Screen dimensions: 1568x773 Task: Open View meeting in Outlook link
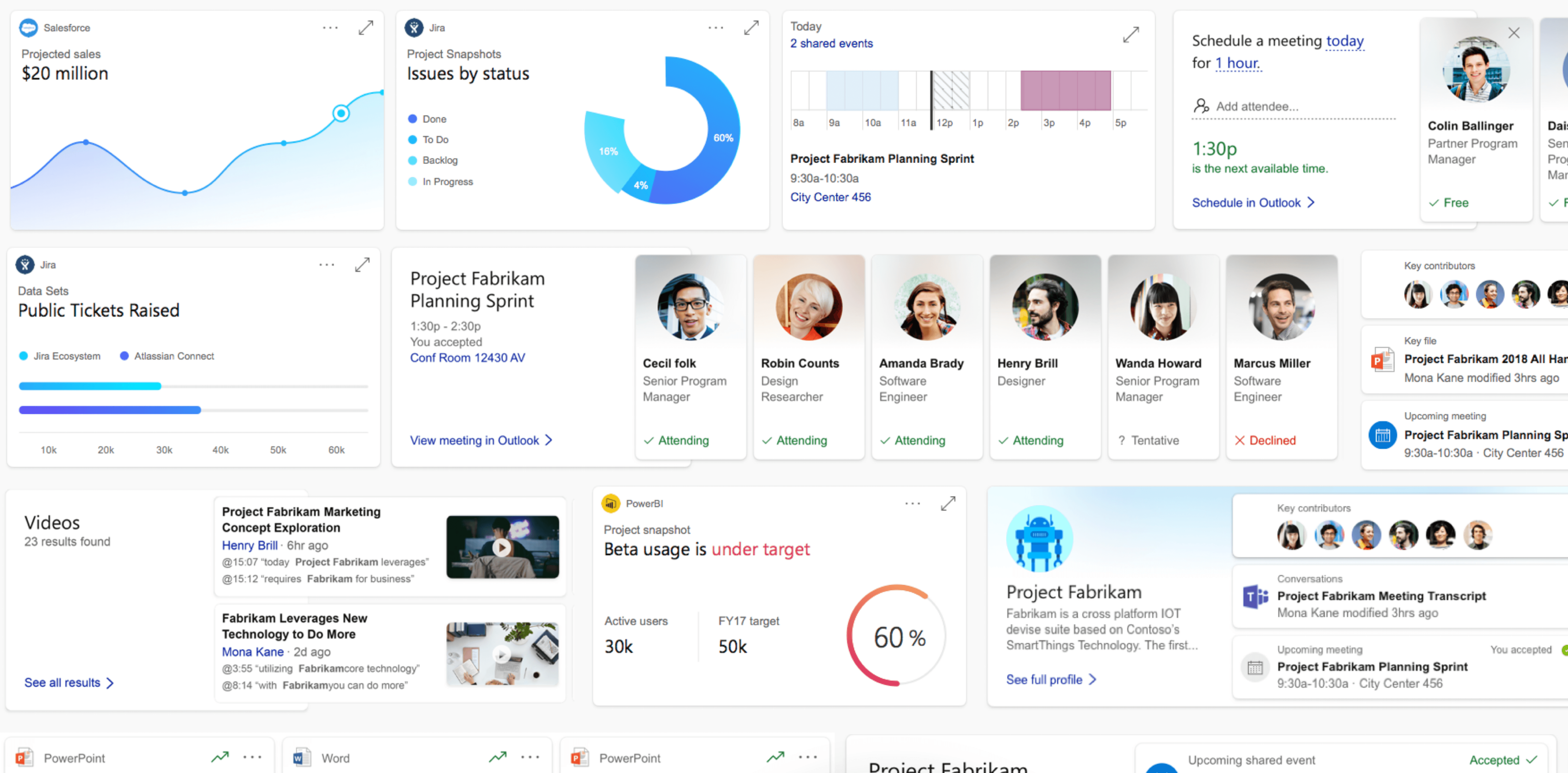[480, 440]
